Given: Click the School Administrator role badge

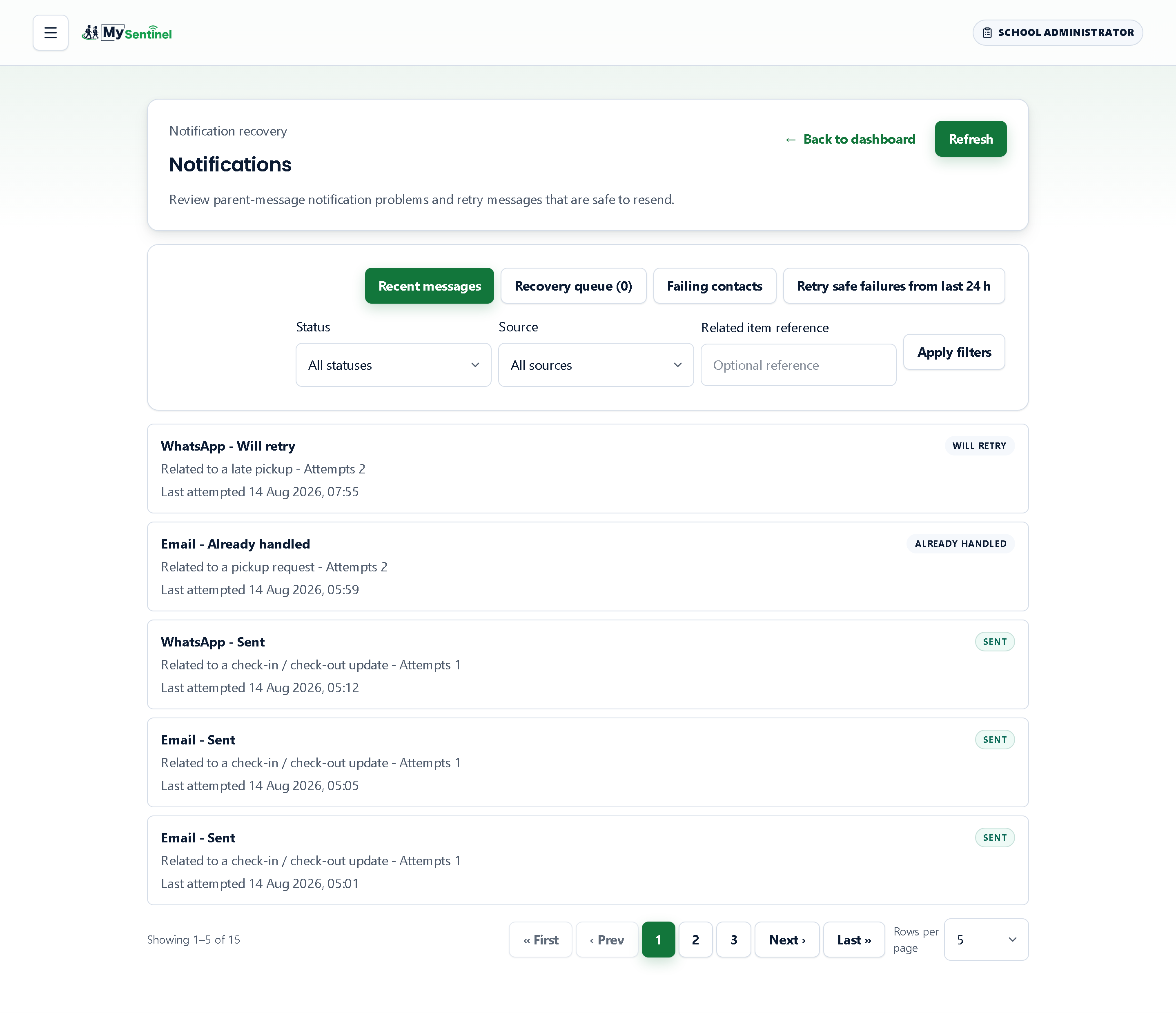Looking at the screenshot, I should point(1057,33).
